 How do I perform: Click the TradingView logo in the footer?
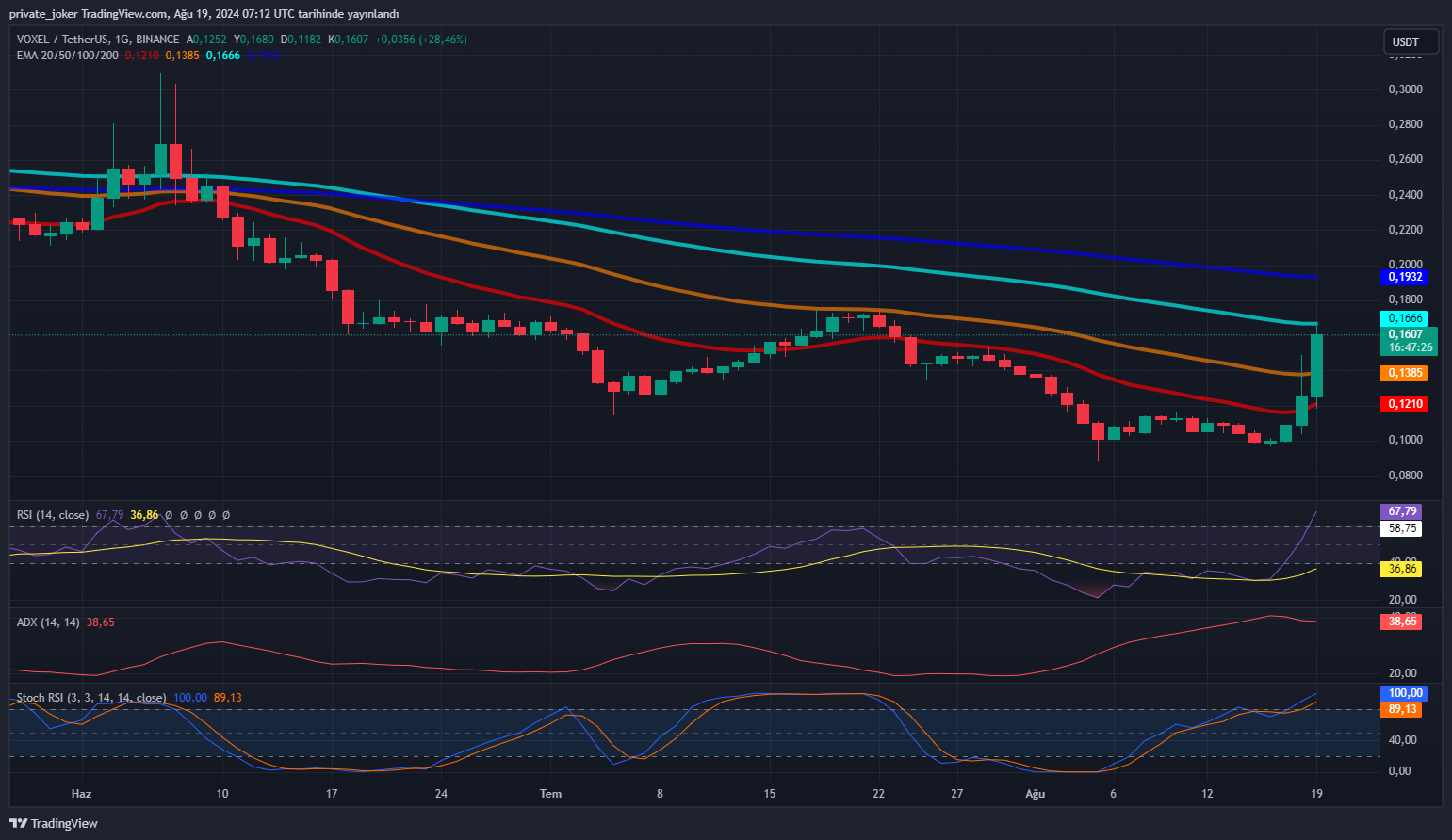point(54,823)
